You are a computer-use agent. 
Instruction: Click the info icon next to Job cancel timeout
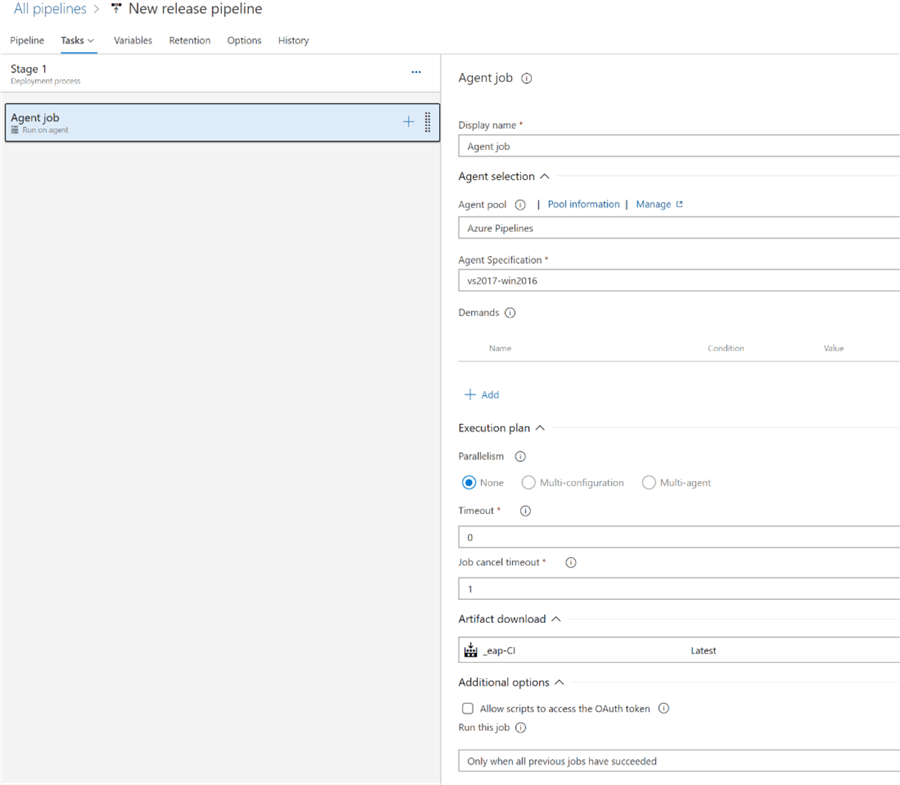coord(571,563)
